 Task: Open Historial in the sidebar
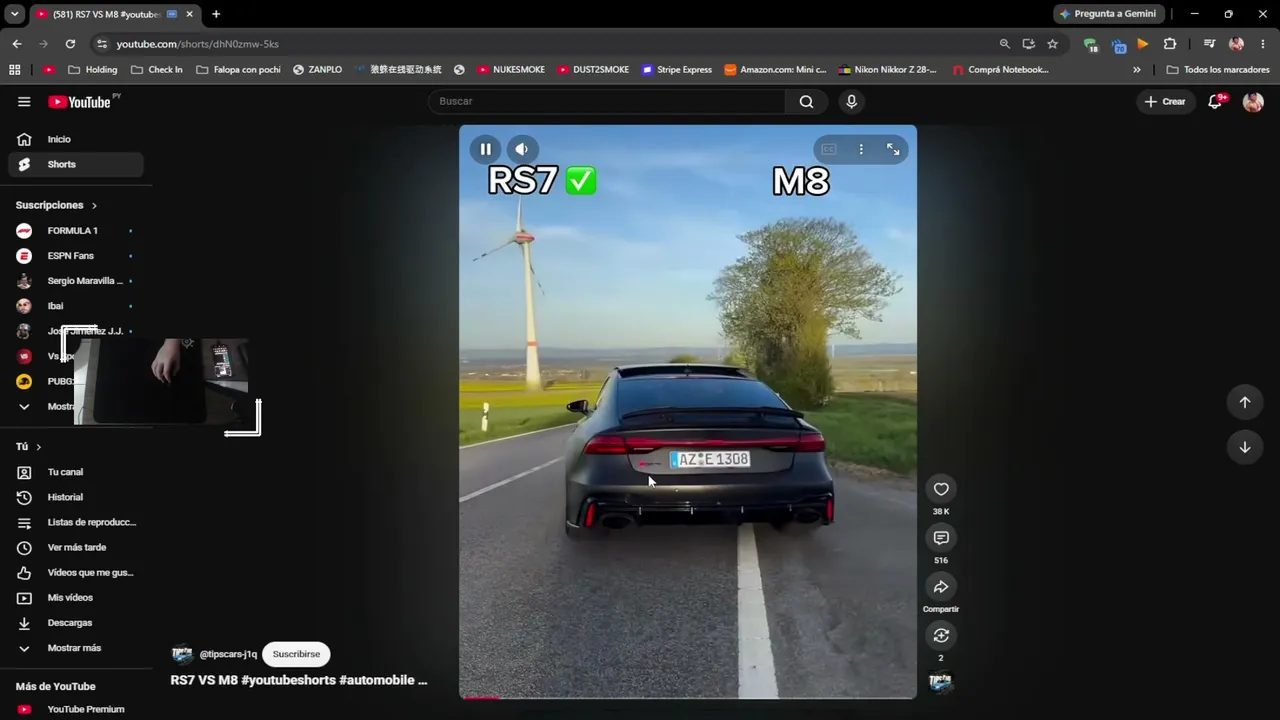(x=76, y=497)
